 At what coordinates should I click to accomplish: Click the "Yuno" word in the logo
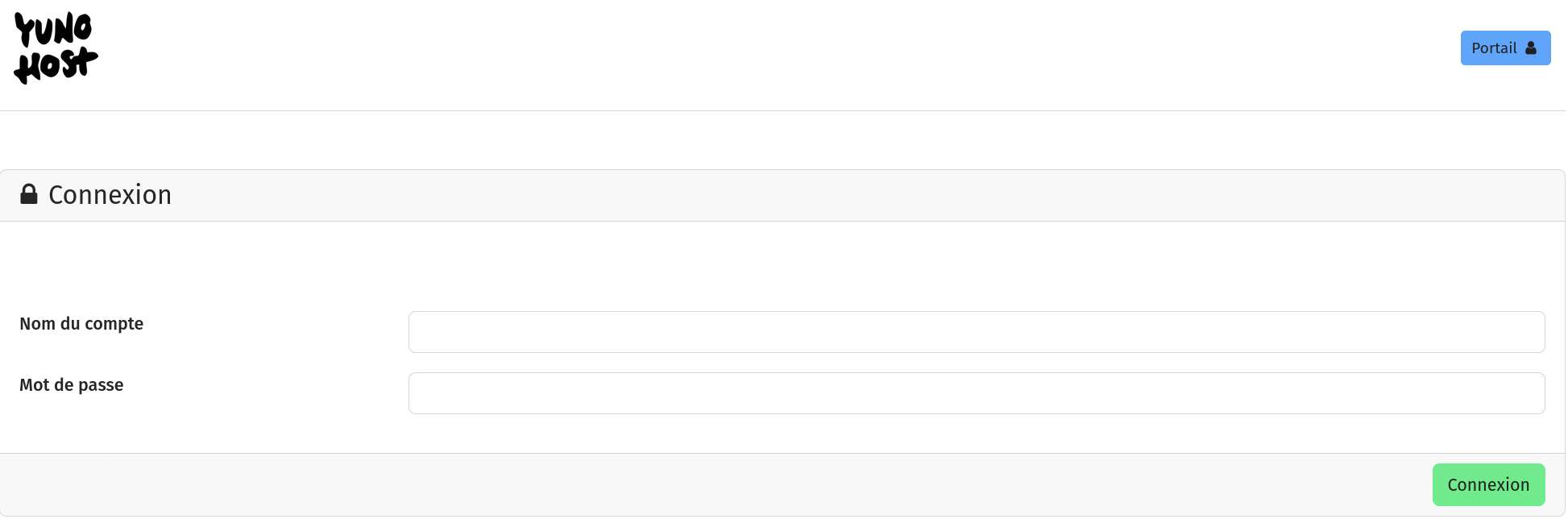coord(53,31)
